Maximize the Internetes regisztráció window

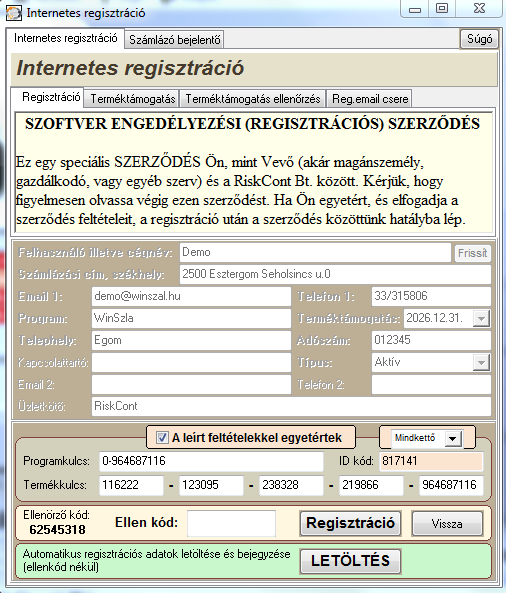pos(442,8)
